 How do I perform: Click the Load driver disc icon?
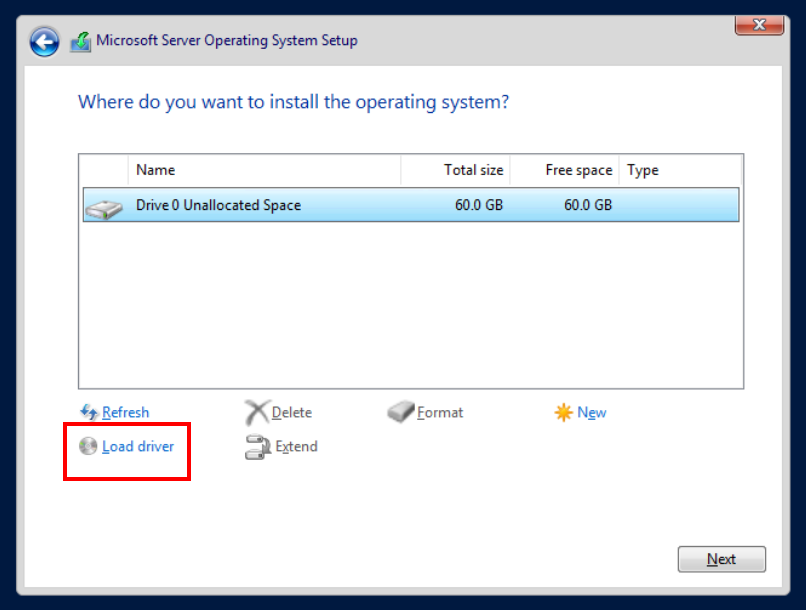(x=88, y=446)
